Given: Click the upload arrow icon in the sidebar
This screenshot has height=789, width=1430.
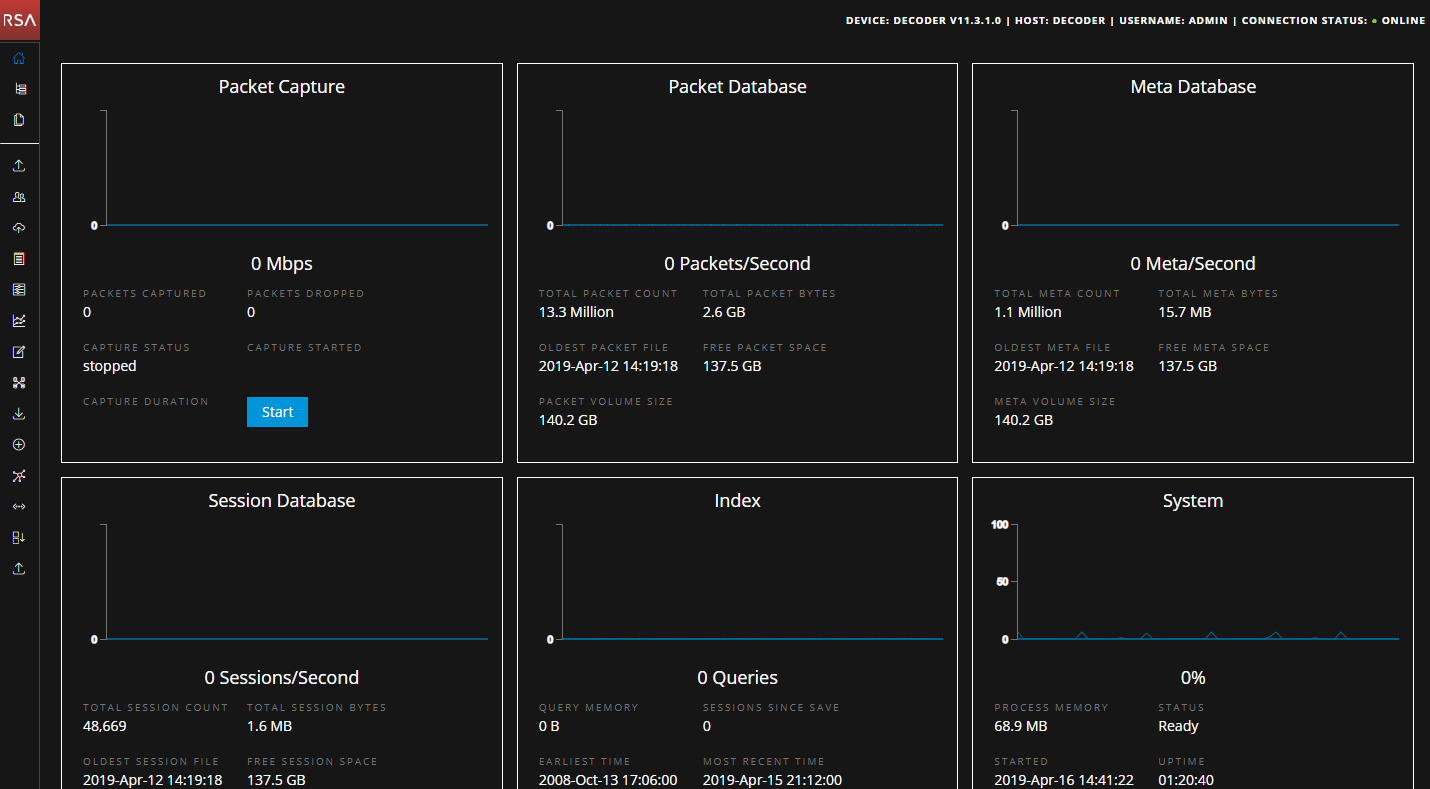Looking at the screenshot, I should (x=18, y=165).
